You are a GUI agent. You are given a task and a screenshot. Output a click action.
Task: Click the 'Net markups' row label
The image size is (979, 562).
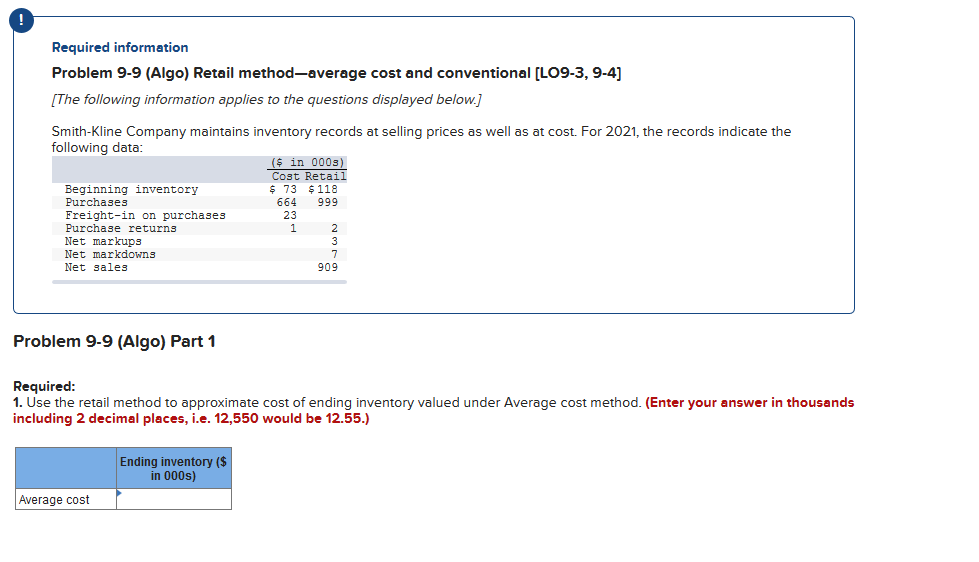[x=103, y=241]
